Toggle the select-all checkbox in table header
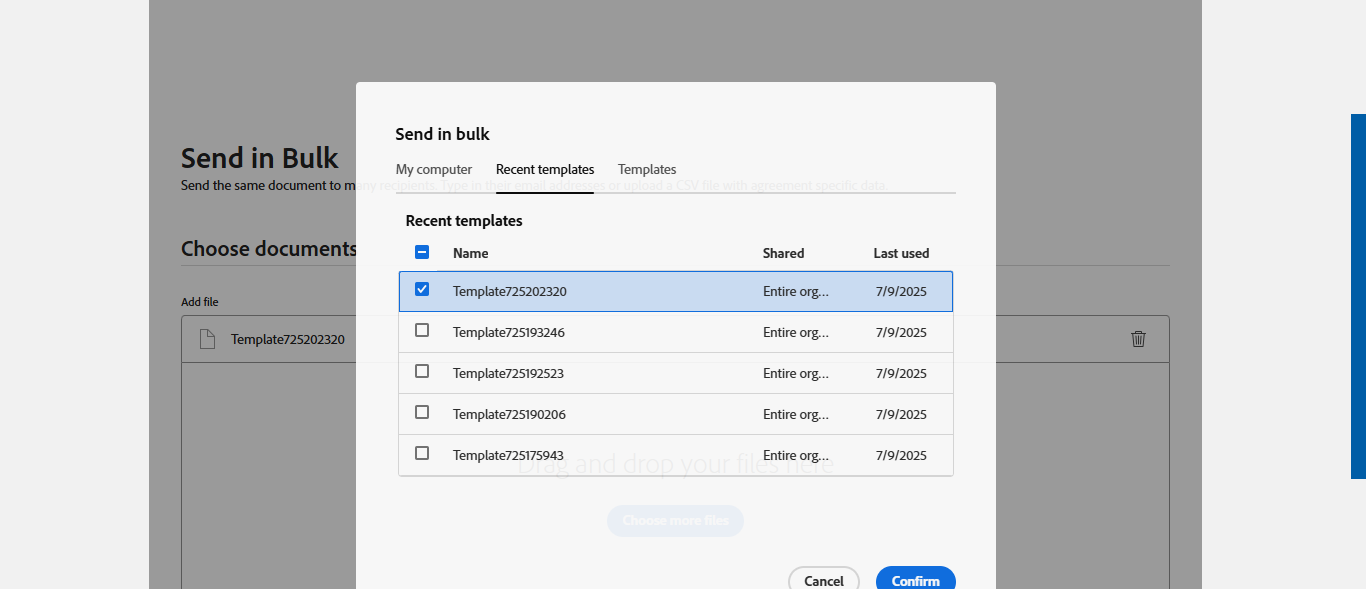 tap(422, 253)
